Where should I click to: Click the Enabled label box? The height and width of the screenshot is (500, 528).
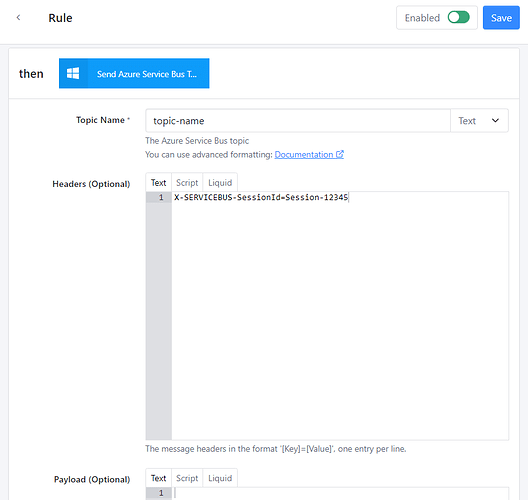click(x=437, y=18)
